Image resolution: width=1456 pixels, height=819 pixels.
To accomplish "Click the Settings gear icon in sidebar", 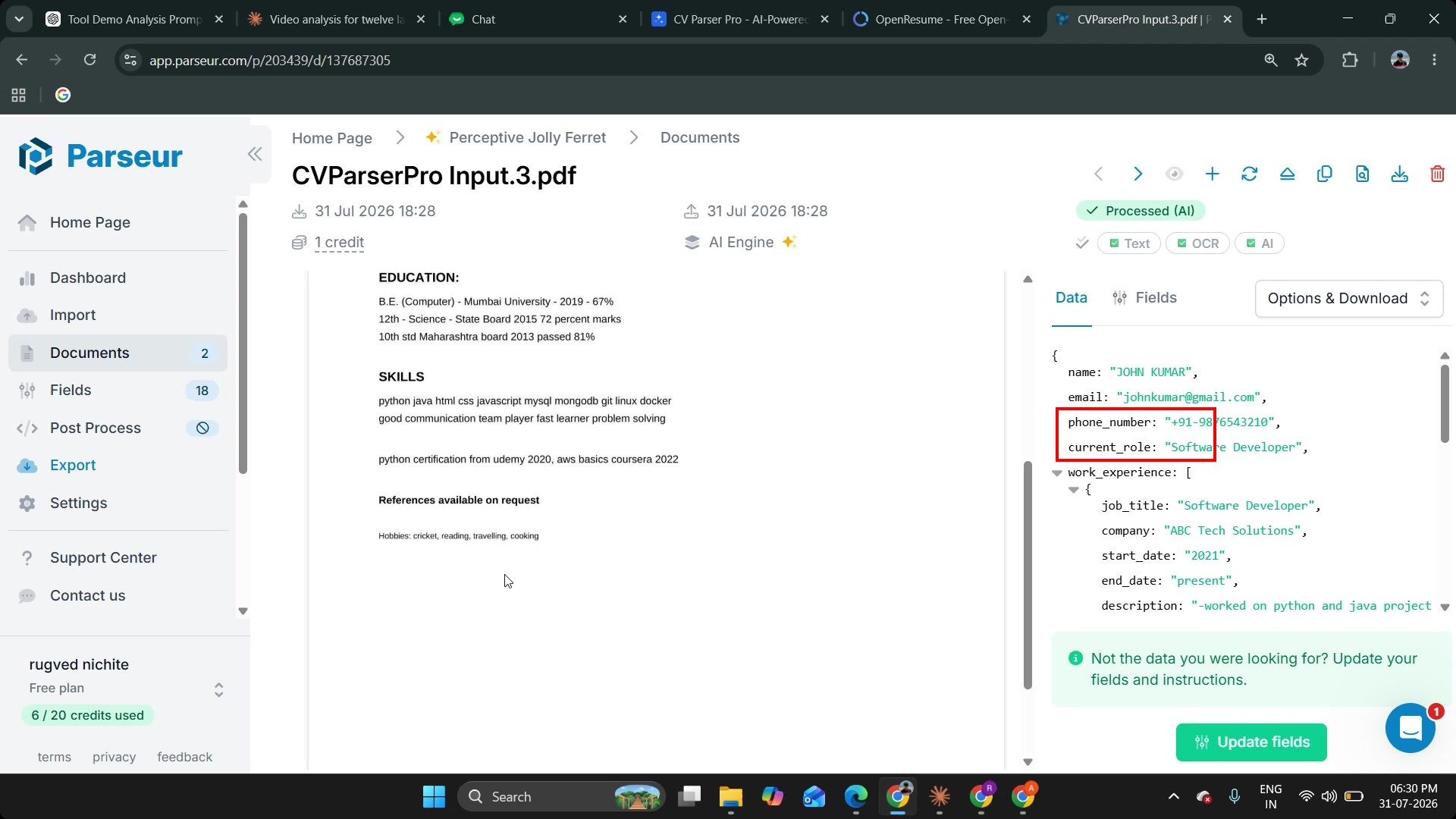I will (27, 504).
